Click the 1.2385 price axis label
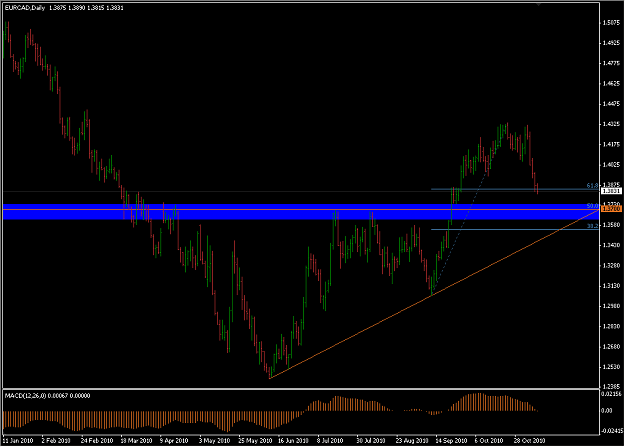Image resolution: width=625 pixels, height=447 pixels. (611, 386)
